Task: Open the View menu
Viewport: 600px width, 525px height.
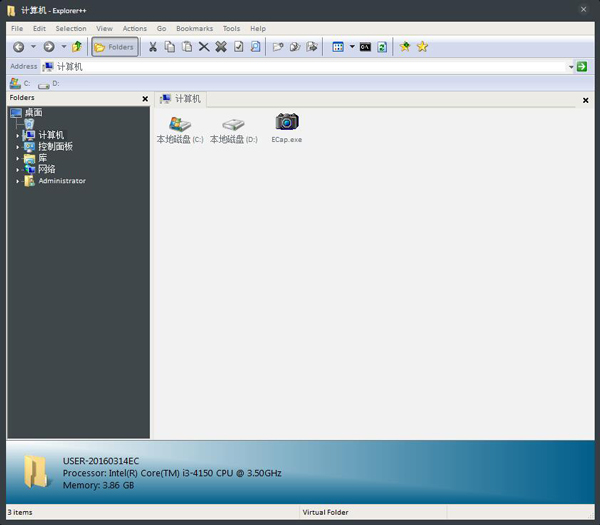Action: (x=104, y=28)
